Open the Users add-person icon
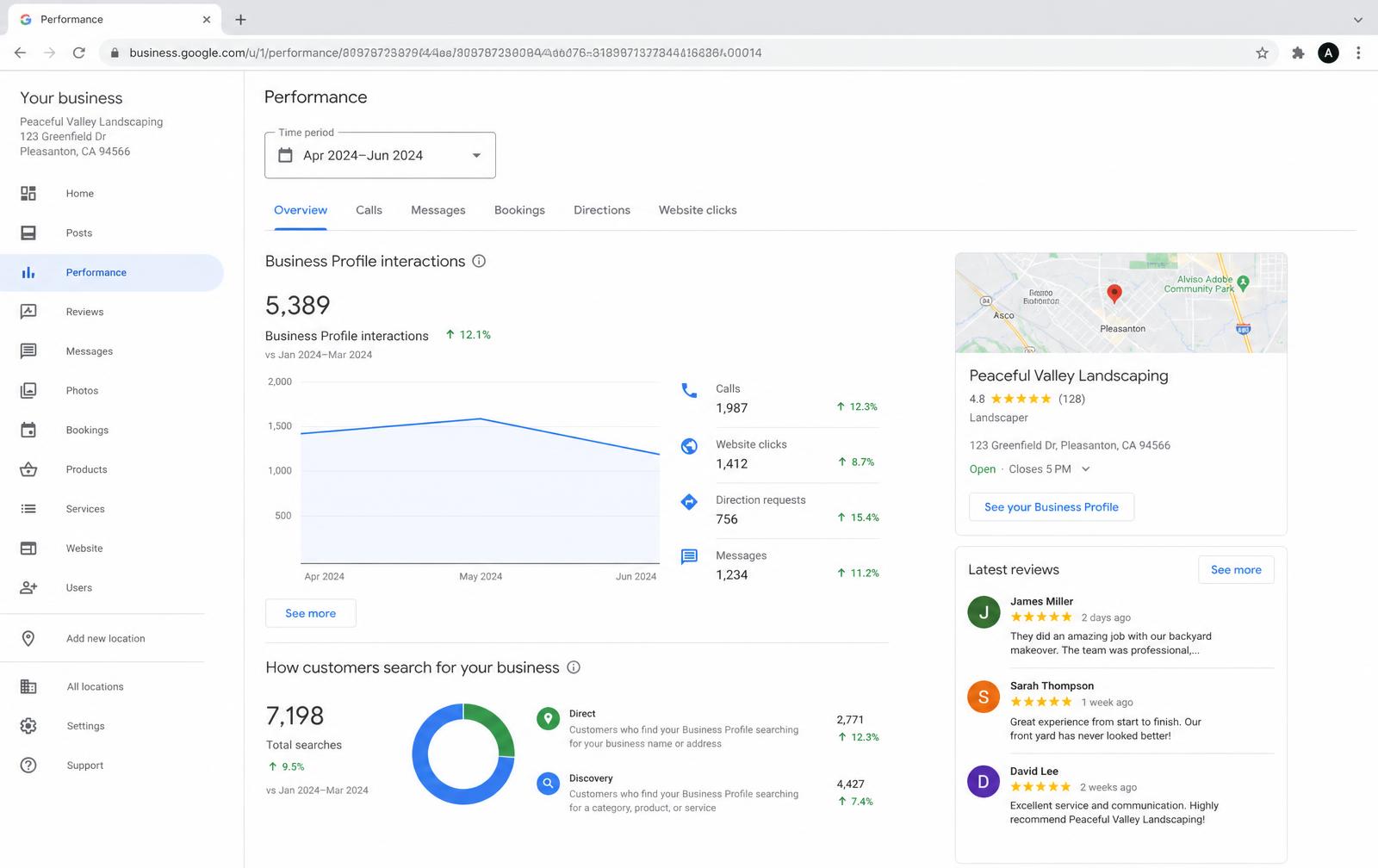The width and height of the screenshot is (1378, 868). pyautogui.click(x=28, y=588)
